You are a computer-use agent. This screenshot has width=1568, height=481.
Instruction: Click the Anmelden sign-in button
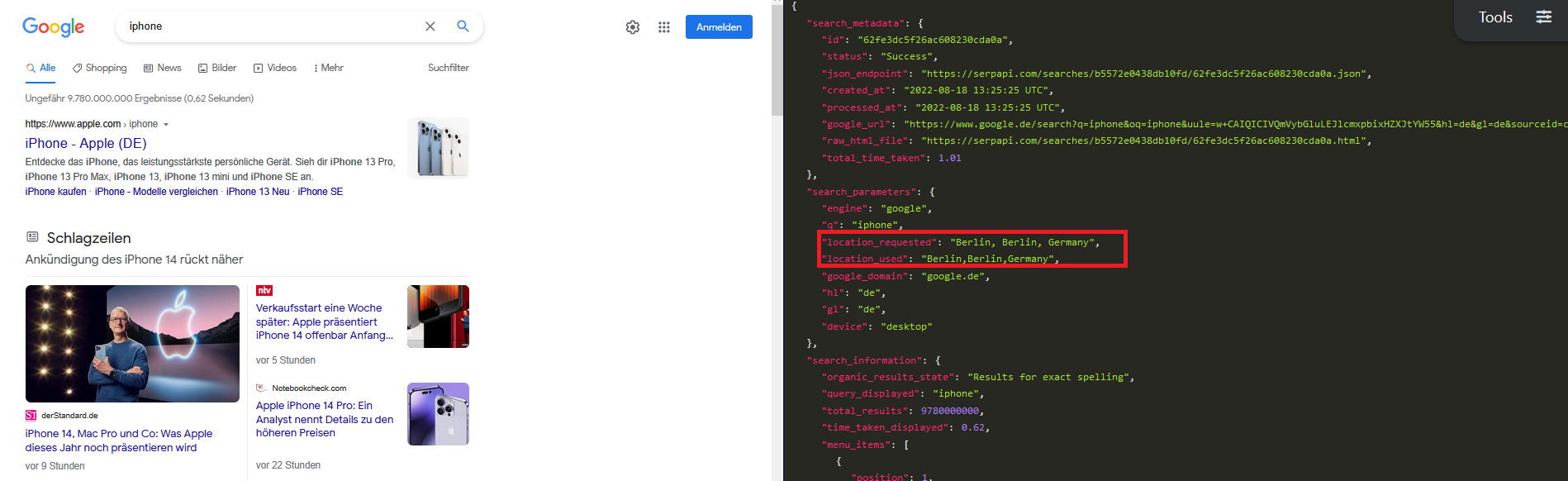719,27
